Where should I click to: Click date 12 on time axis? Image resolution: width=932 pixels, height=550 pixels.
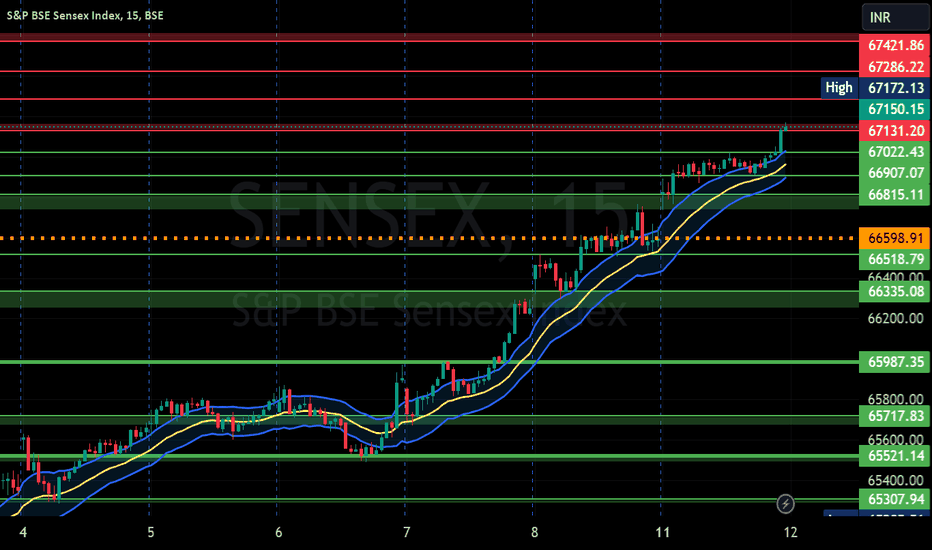click(790, 532)
